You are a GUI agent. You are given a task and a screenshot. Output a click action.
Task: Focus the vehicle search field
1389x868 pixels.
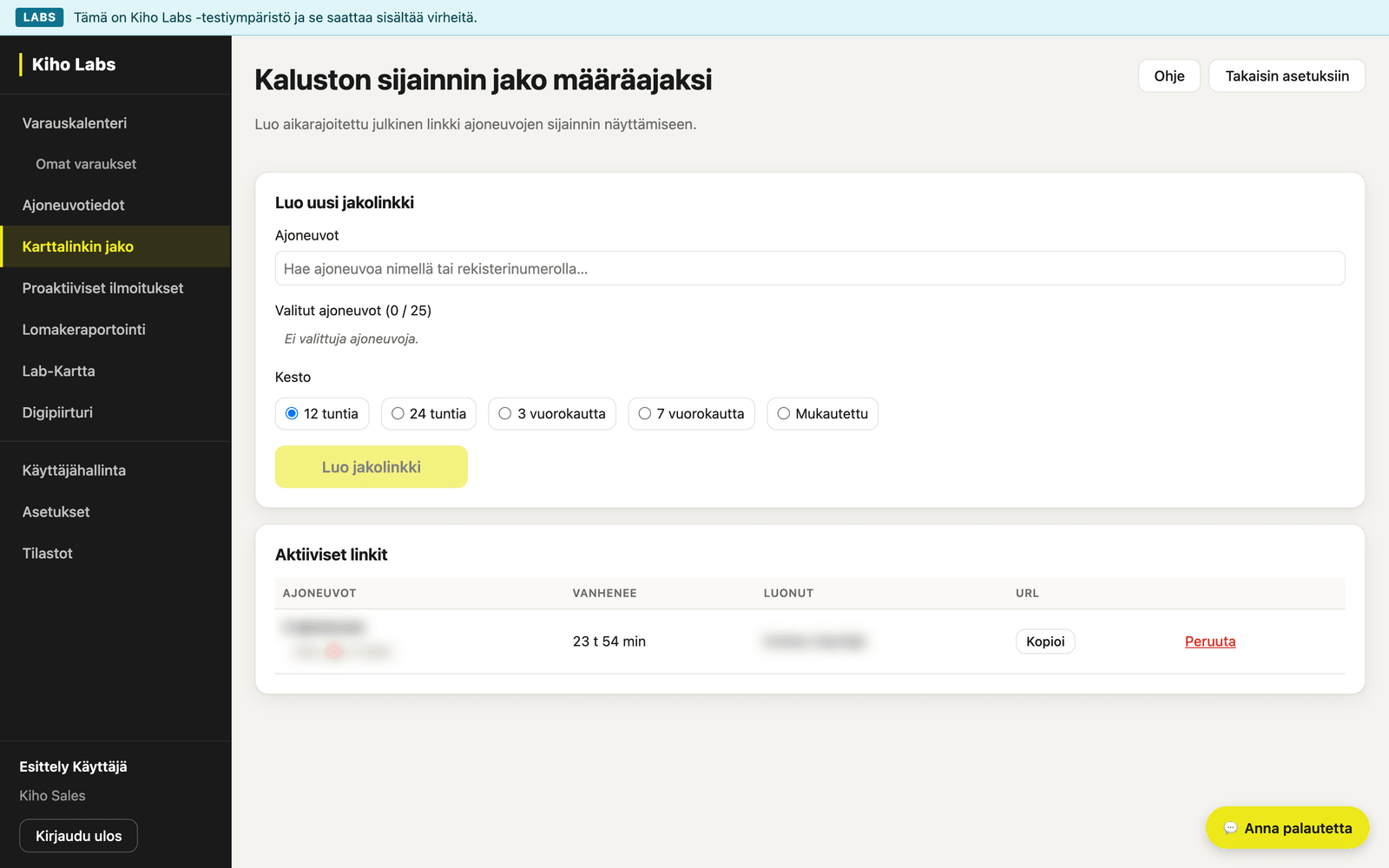point(810,269)
